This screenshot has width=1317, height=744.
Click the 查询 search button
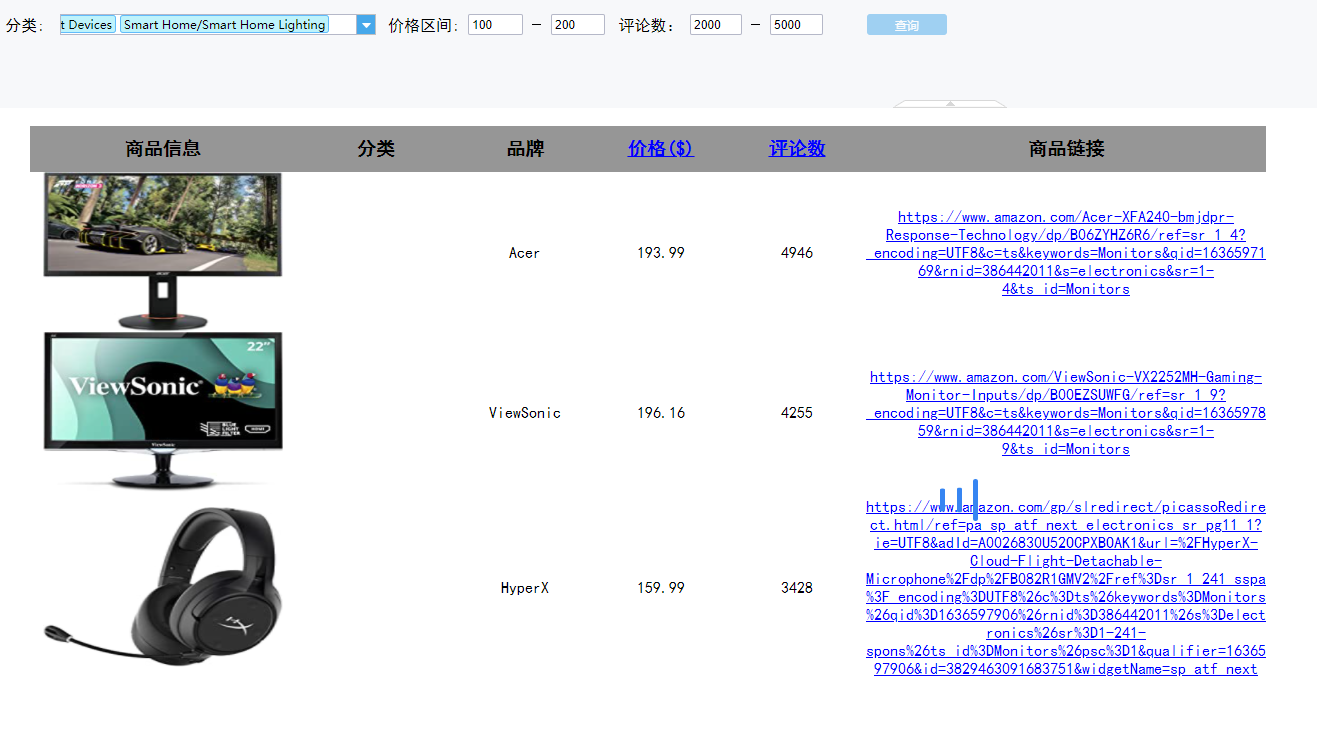tap(906, 25)
